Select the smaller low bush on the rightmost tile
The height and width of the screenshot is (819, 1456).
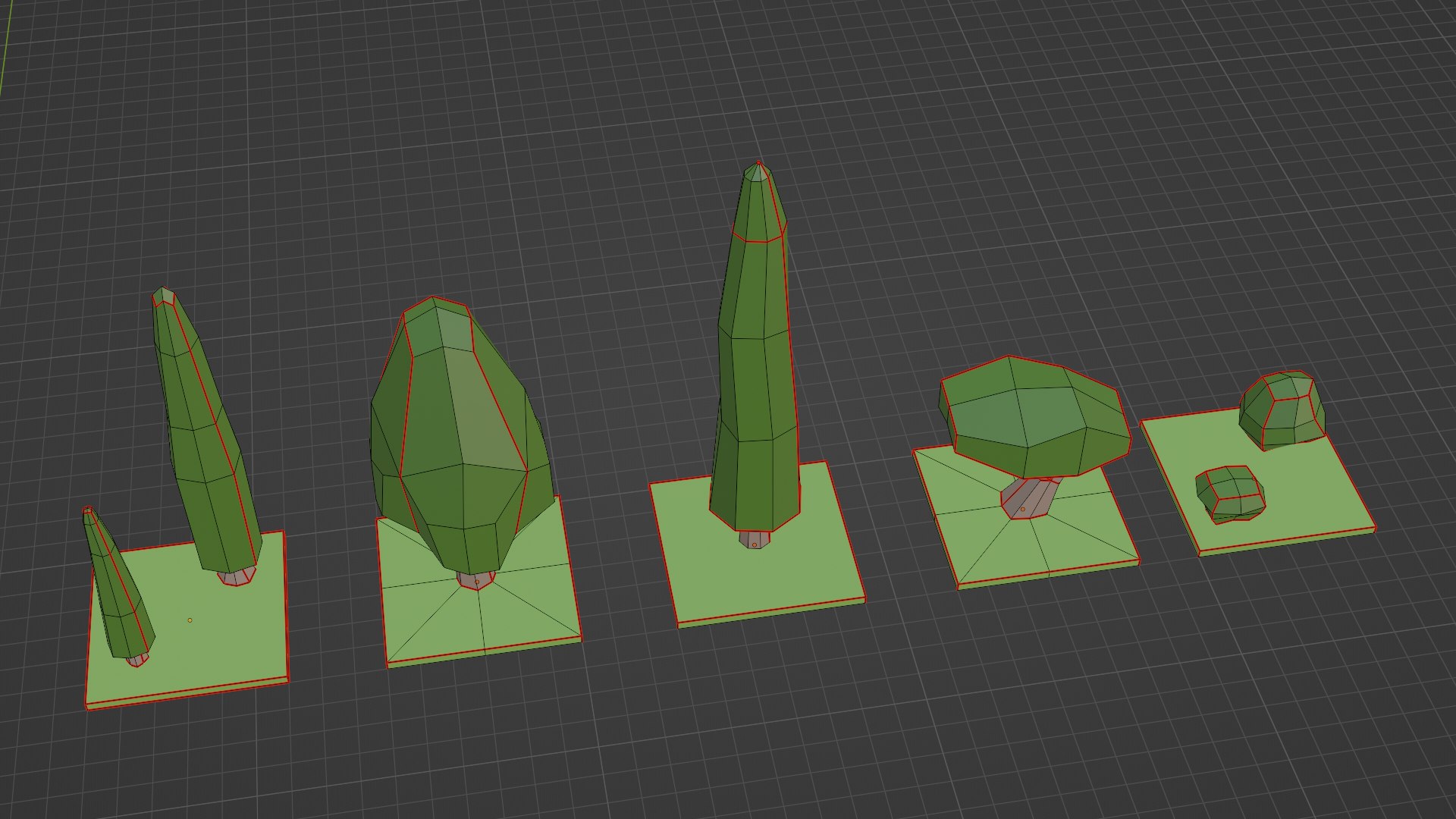pos(1230,494)
